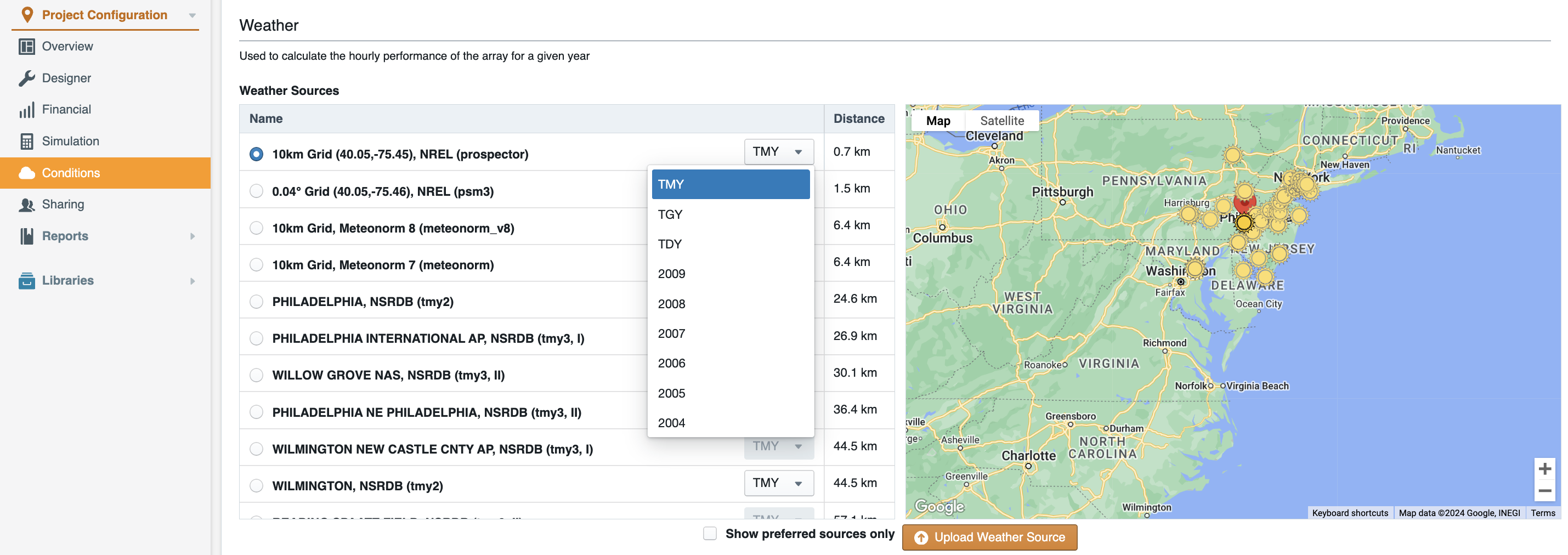Click the Upload Weather Source button
This screenshot has width=1568, height=555.
(x=989, y=537)
